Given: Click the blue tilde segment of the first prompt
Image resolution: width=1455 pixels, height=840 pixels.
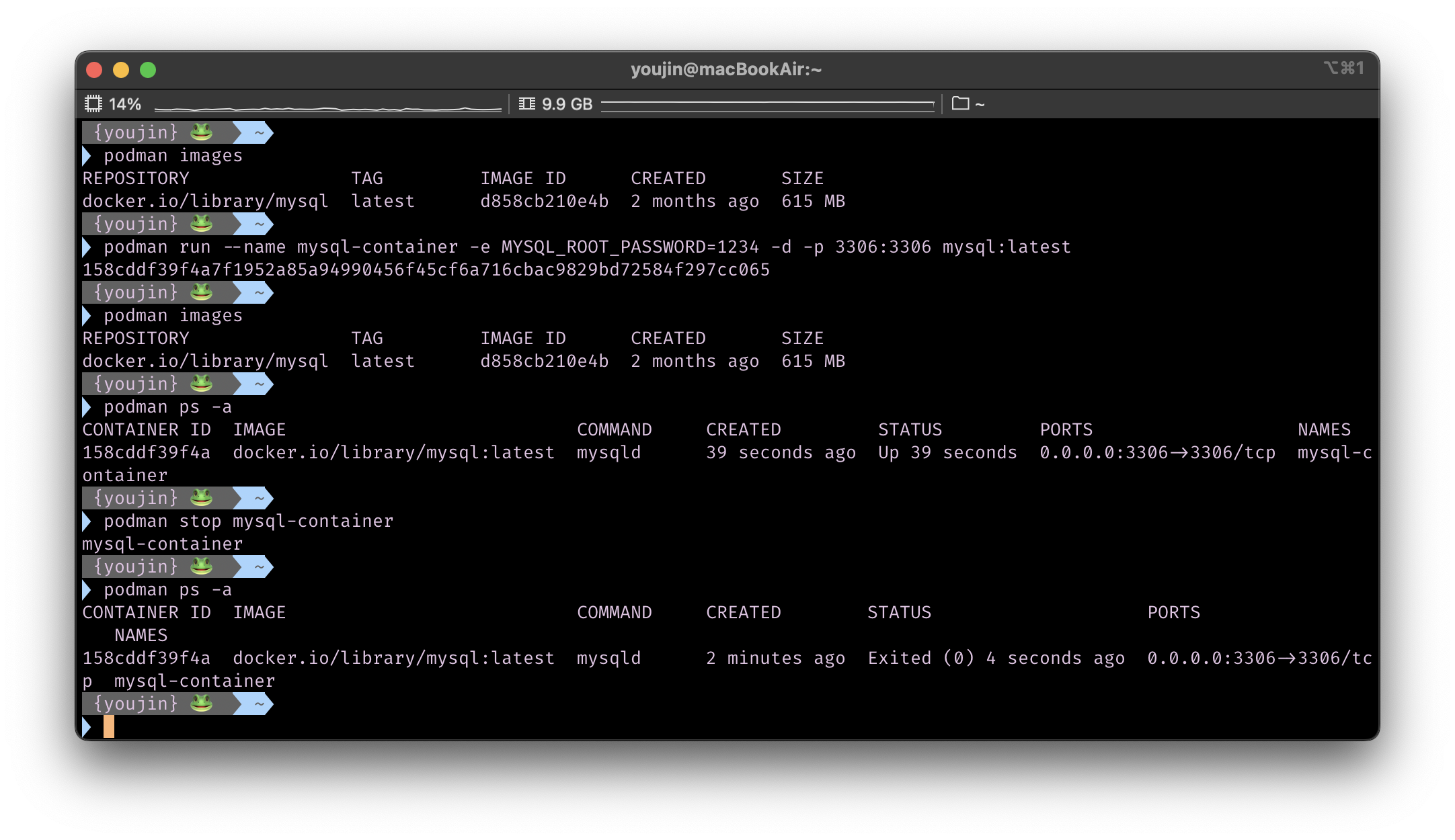Looking at the screenshot, I should (x=258, y=133).
